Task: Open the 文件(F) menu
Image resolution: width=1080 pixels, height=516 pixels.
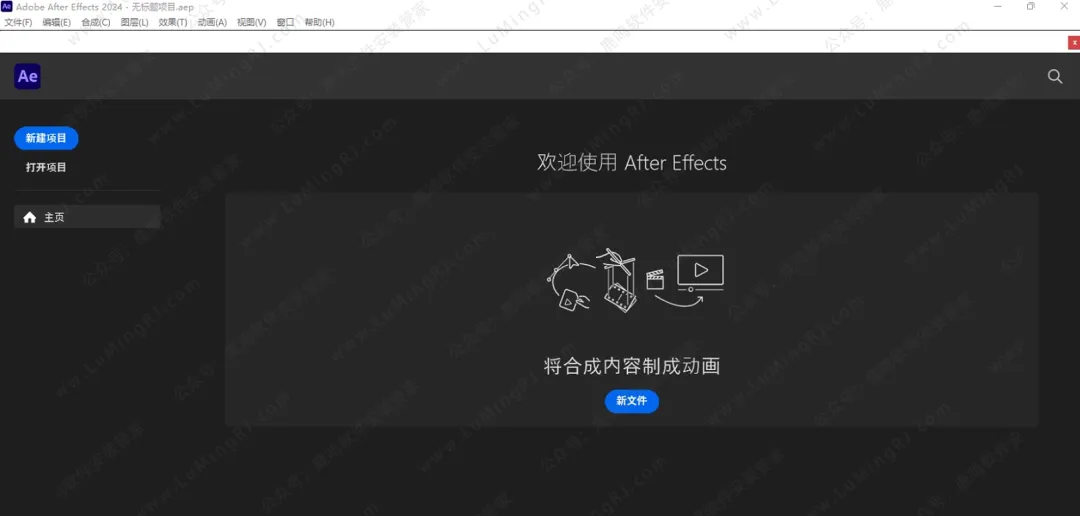Action: 18,22
